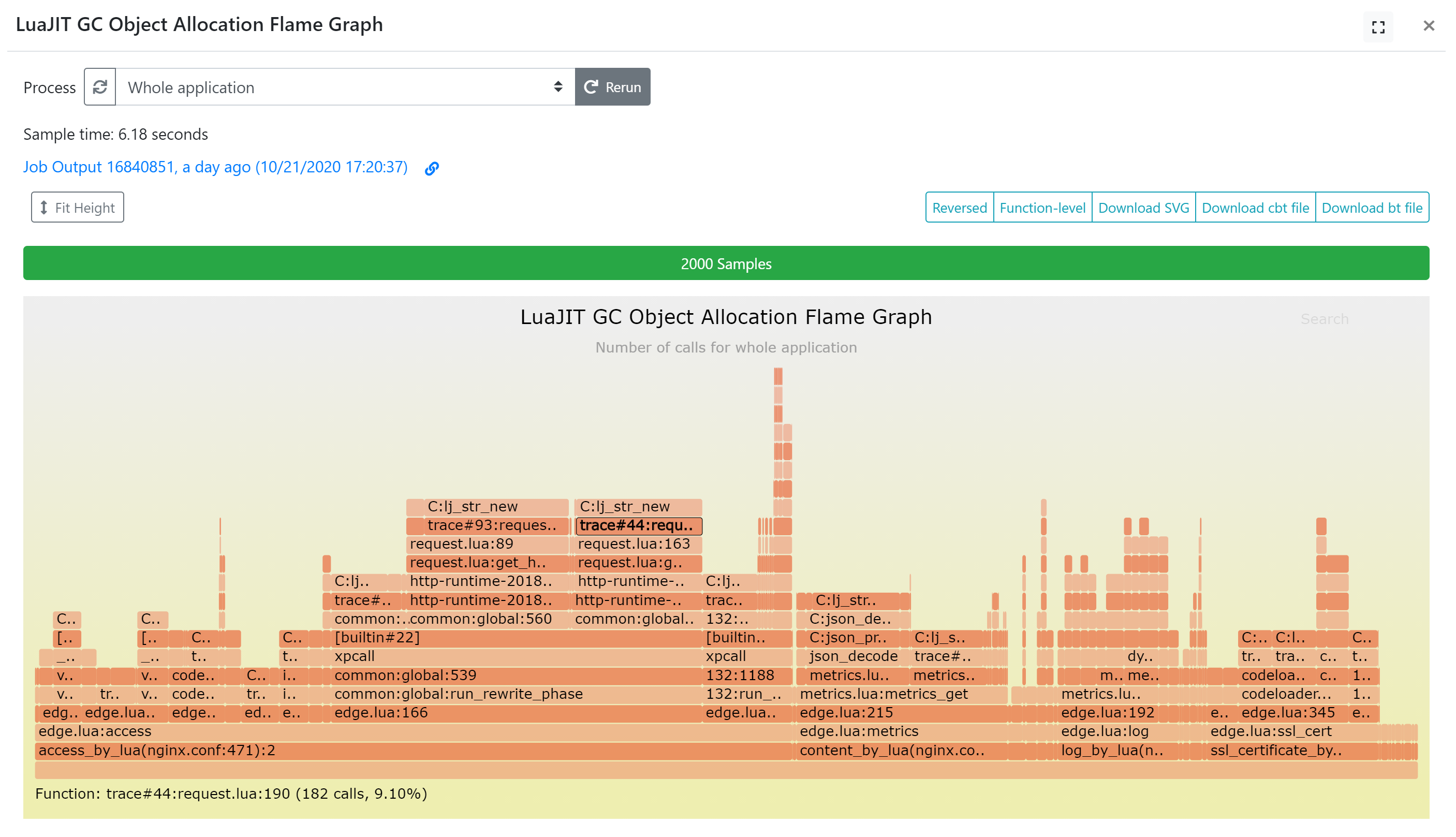Click the common:global:539 frame
Screen dimensions: 1456x837
click(516, 676)
